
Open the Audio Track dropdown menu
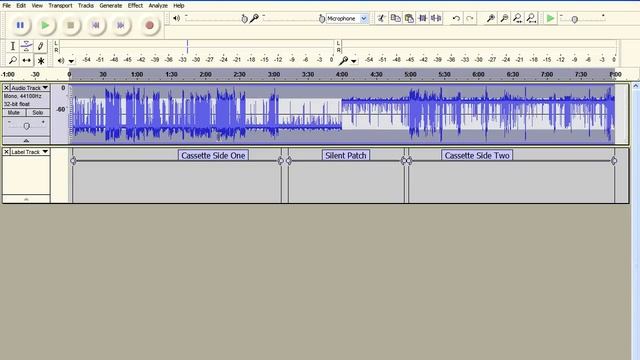point(30,88)
